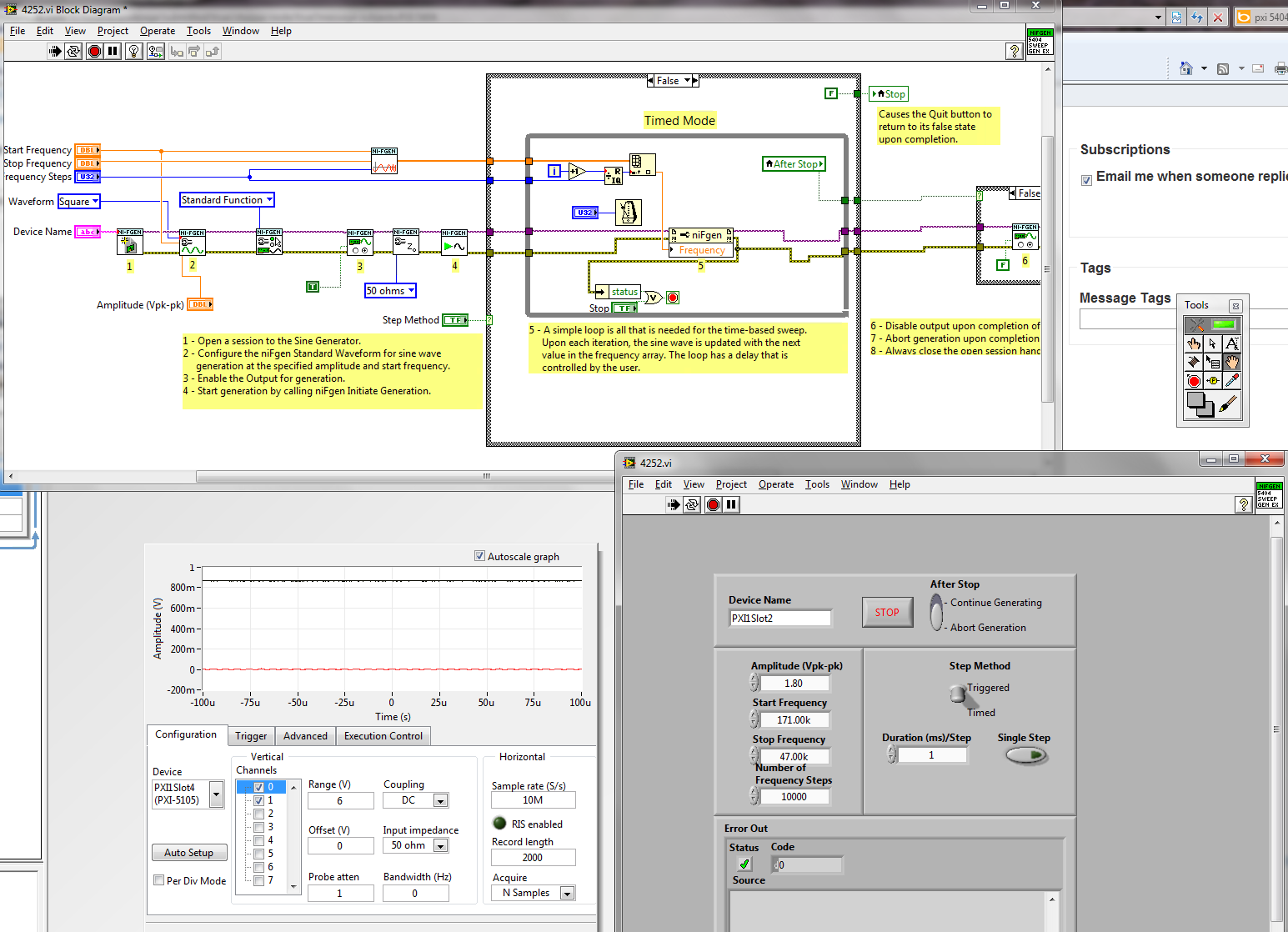Select Probe Data tool in Tools palette
This screenshot has height=932, width=1288.
tap(1213, 381)
